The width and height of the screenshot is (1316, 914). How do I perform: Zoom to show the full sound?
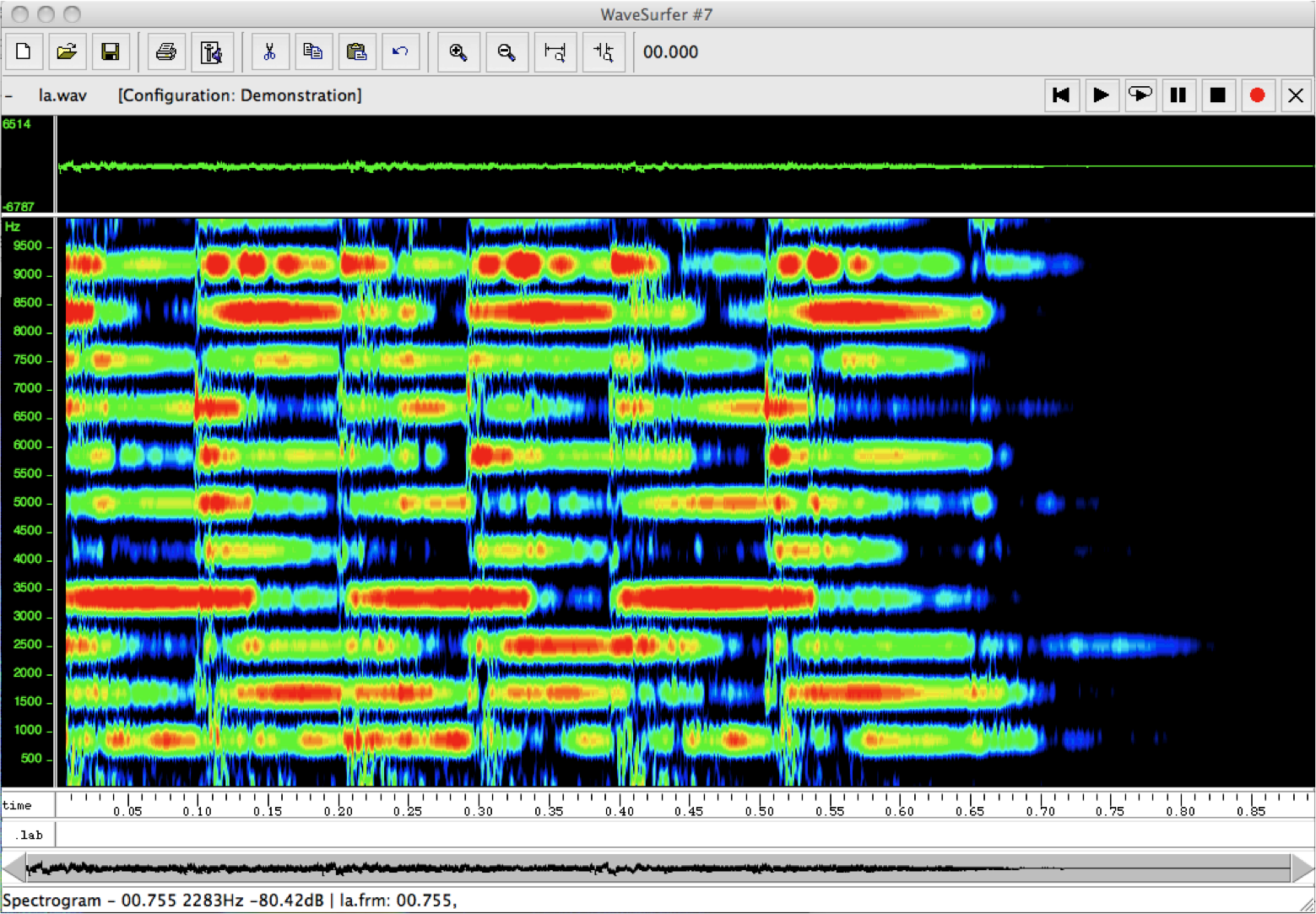tap(555, 52)
